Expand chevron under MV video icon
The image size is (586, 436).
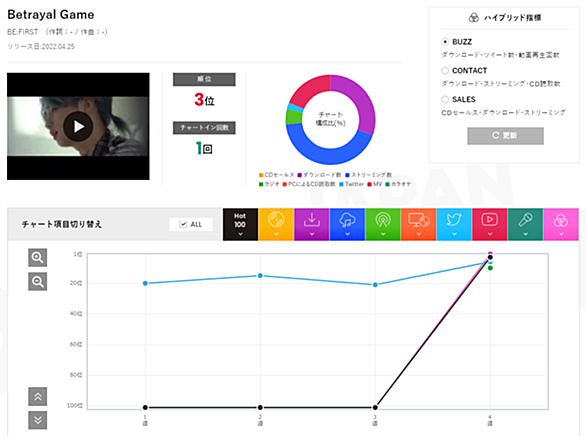(x=490, y=234)
